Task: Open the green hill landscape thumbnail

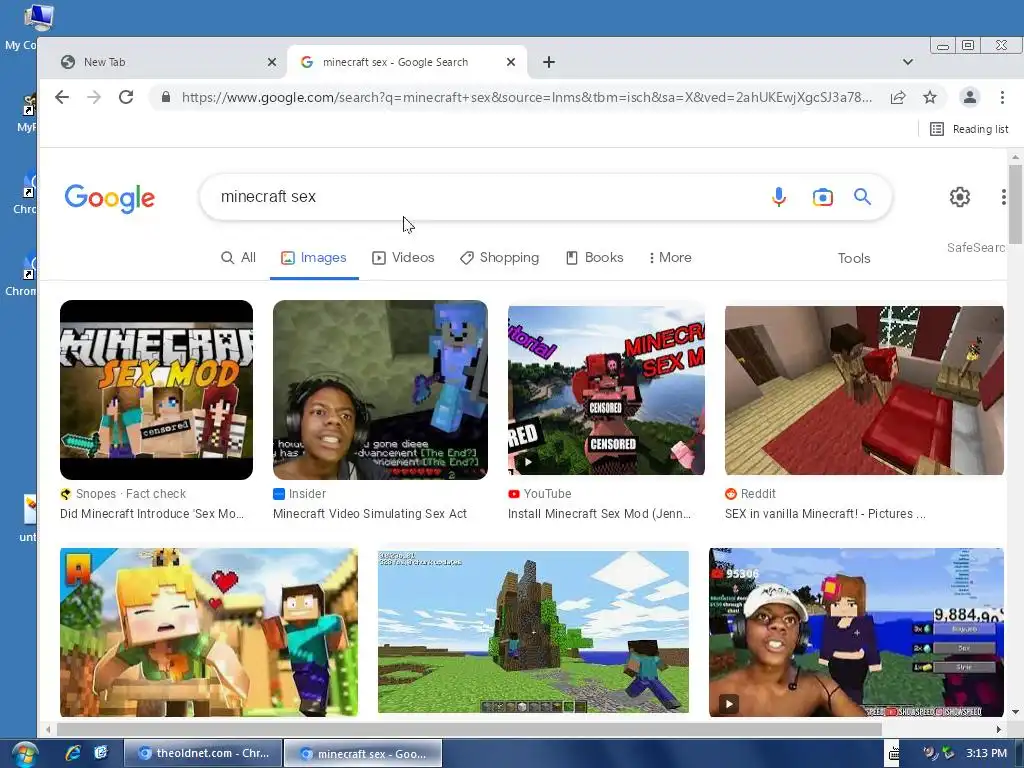Action: [x=533, y=632]
